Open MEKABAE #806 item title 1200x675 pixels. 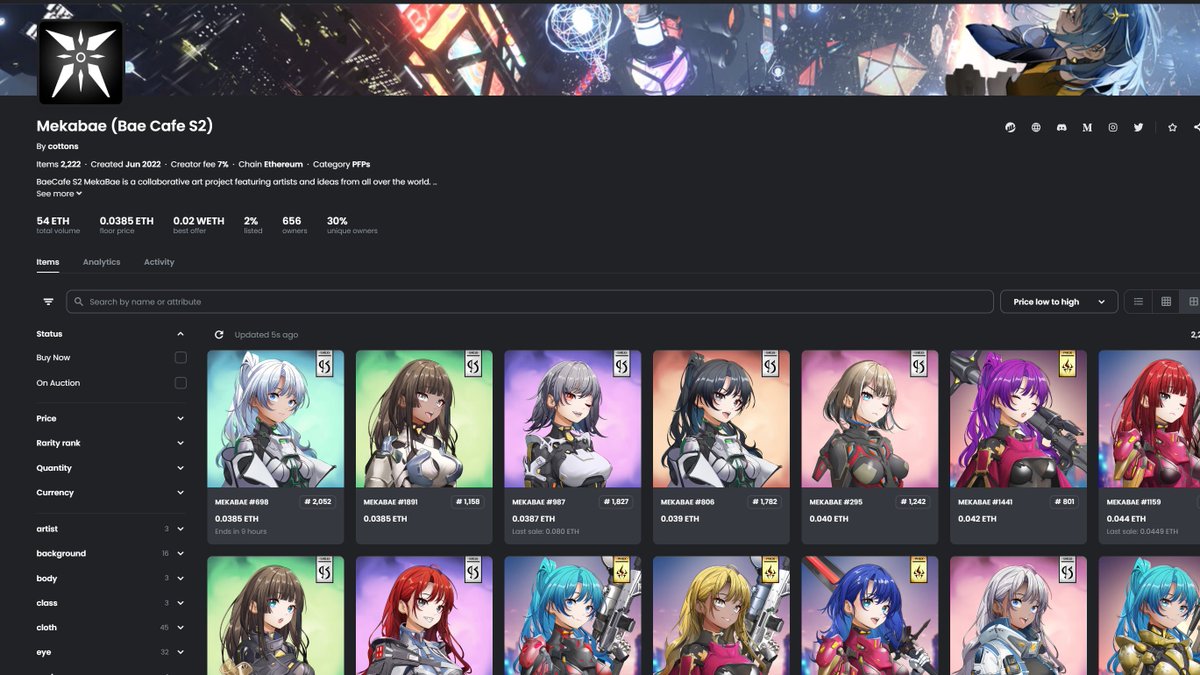[x=687, y=502]
